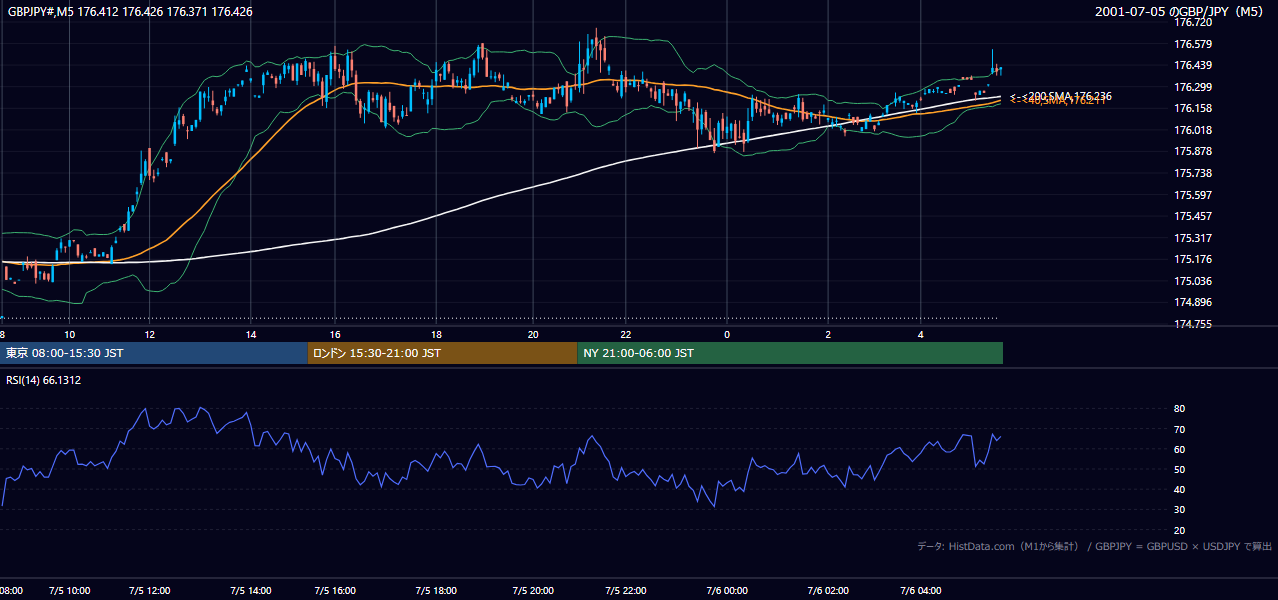Image resolution: width=1278 pixels, height=600 pixels.
Task: Click price axis value 176.299
Action: (1194, 87)
